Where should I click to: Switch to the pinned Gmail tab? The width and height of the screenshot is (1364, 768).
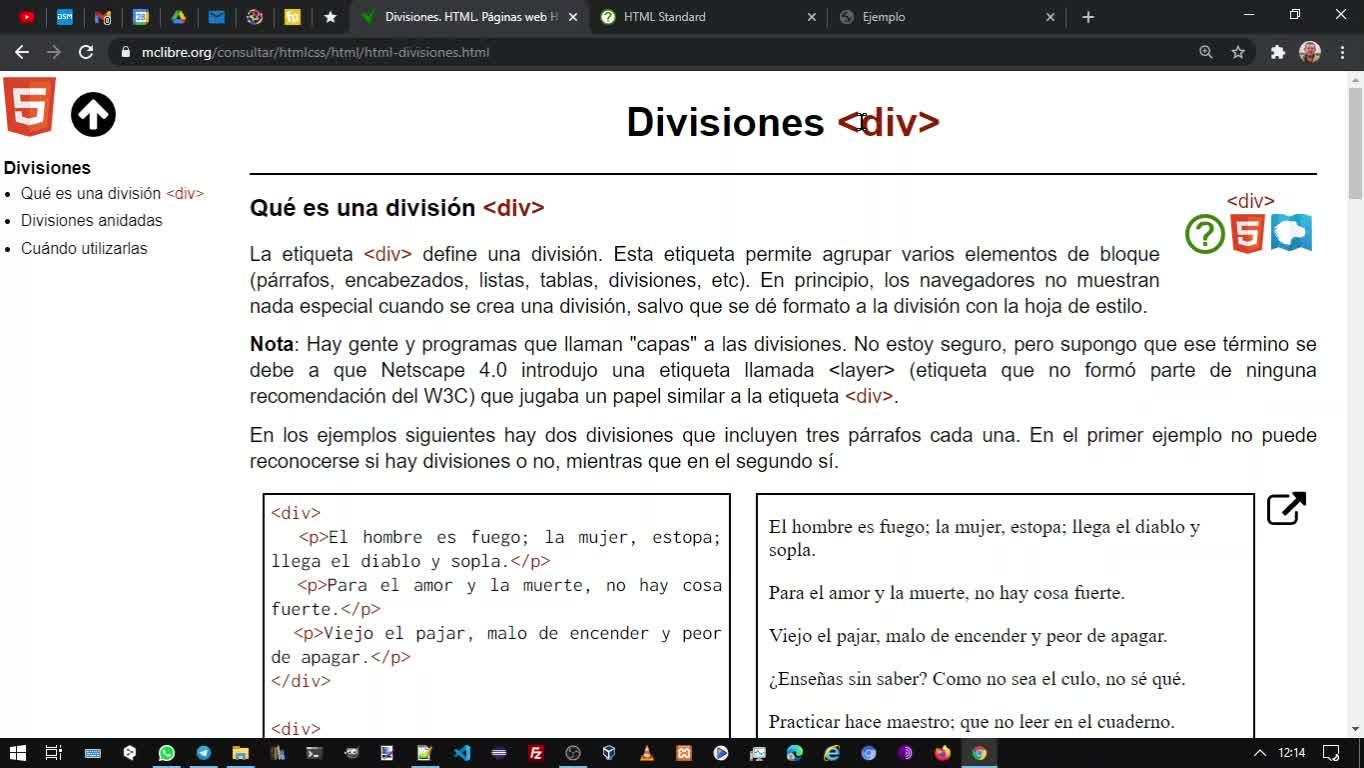click(x=102, y=17)
